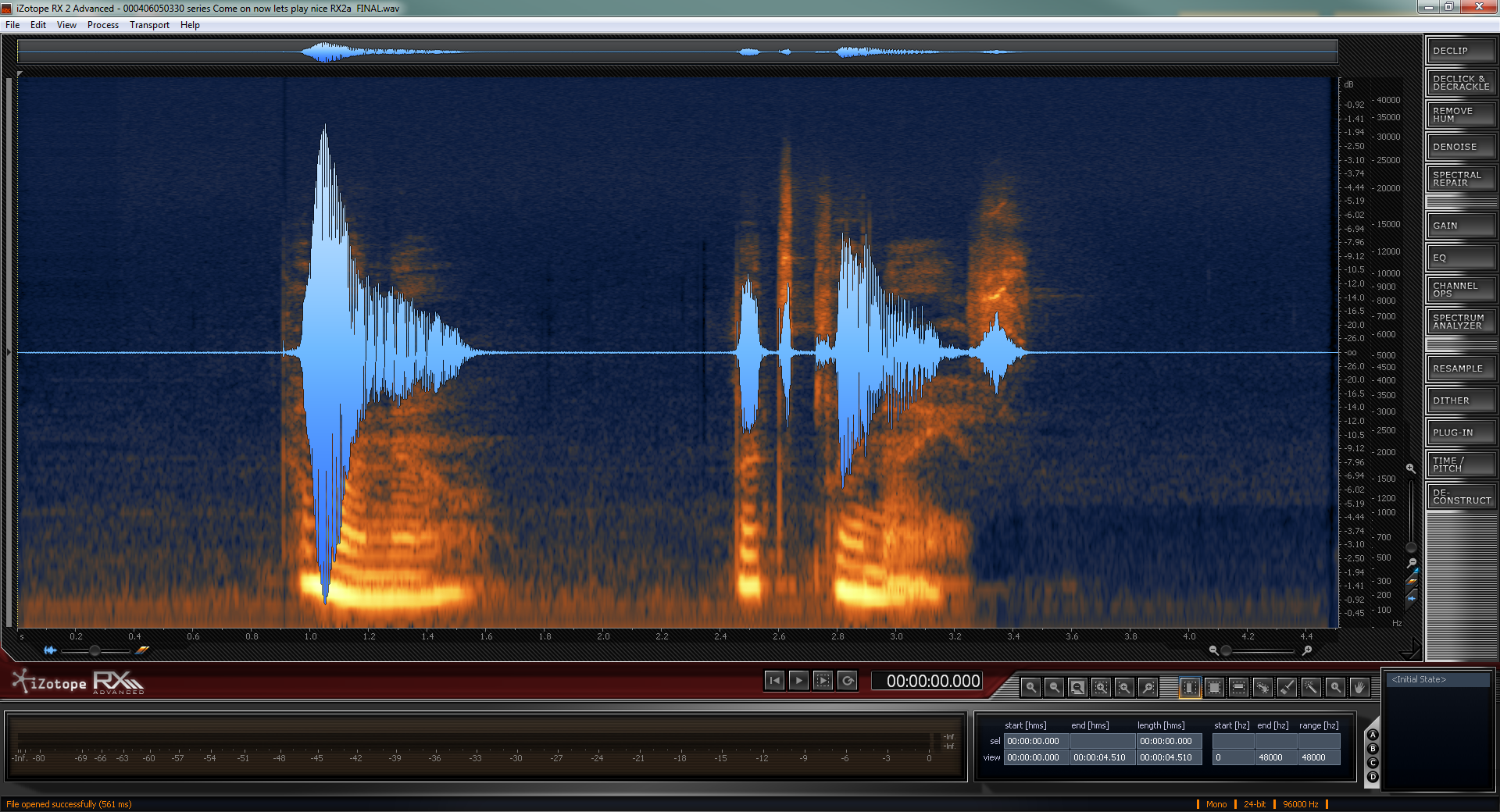
Task: Zoom out fully to entire file
Action: tap(1078, 687)
